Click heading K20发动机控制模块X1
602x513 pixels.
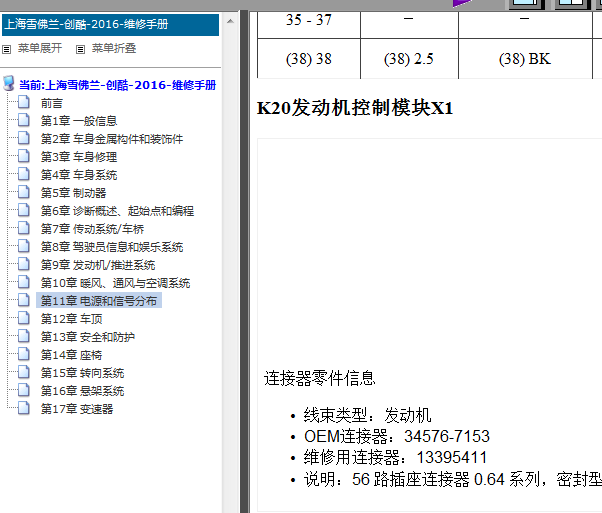(x=355, y=108)
